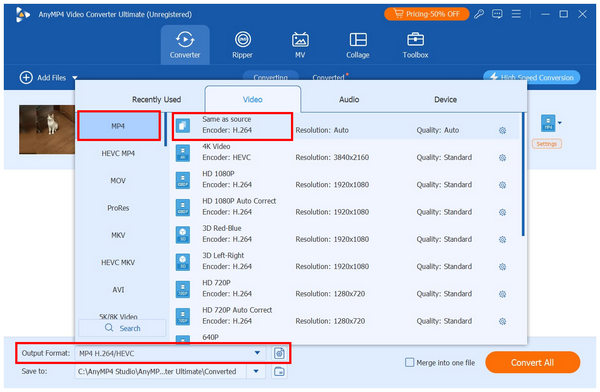Open settings gear for HD 720P
Screen dimensions: 600x392
pyautogui.click(x=502, y=294)
